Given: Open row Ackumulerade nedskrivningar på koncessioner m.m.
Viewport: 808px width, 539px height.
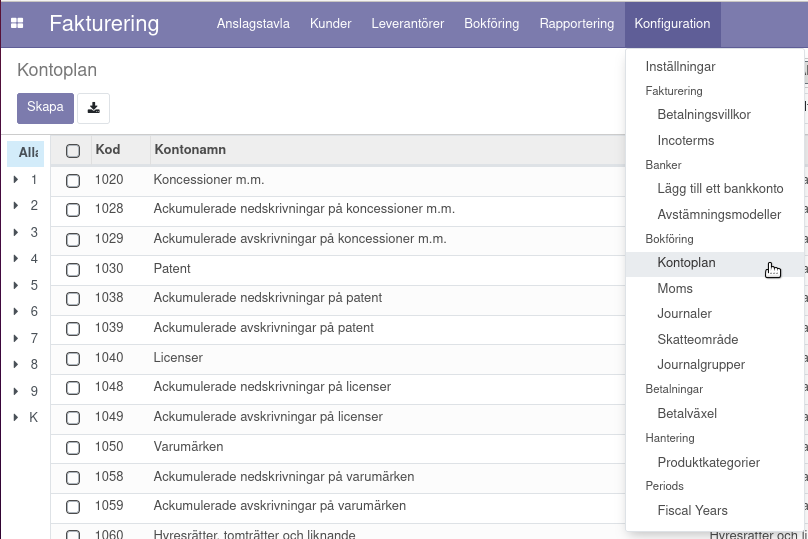Looking at the screenshot, I should pyautogui.click(x=304, y=209).
